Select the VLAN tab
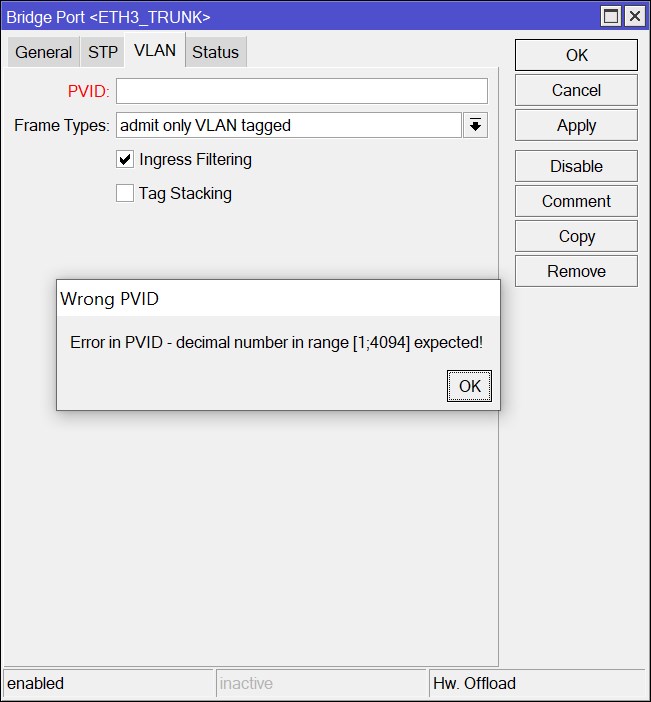The image size is (651, 702). [x=155, y=51]
